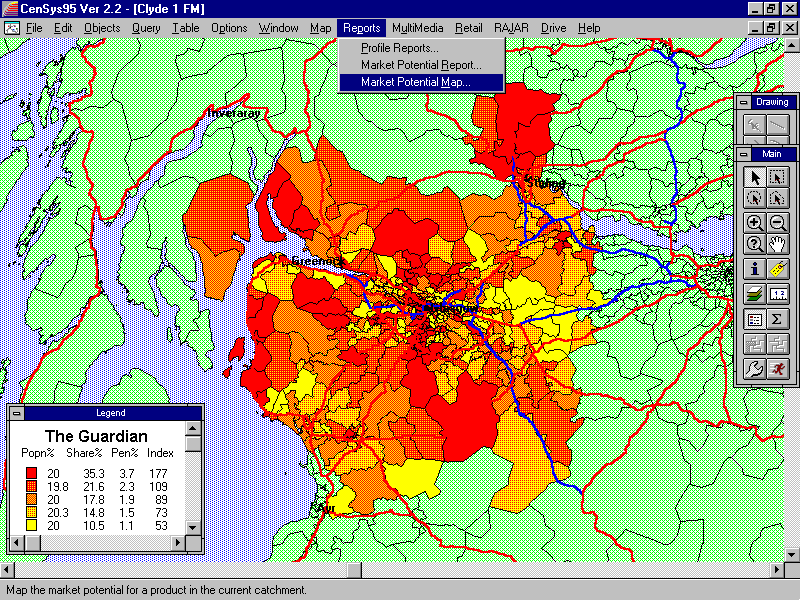Open the RAJAR menu
This screenshot has height=600, width=800.
pos(511,28)
